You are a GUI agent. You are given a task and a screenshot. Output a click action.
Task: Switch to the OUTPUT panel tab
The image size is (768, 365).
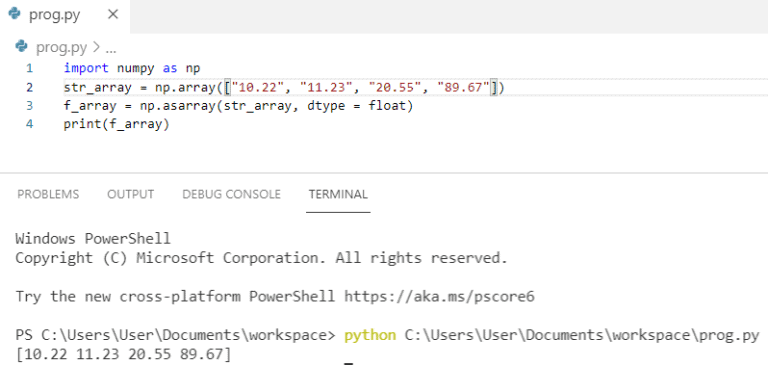coord(130,194)
